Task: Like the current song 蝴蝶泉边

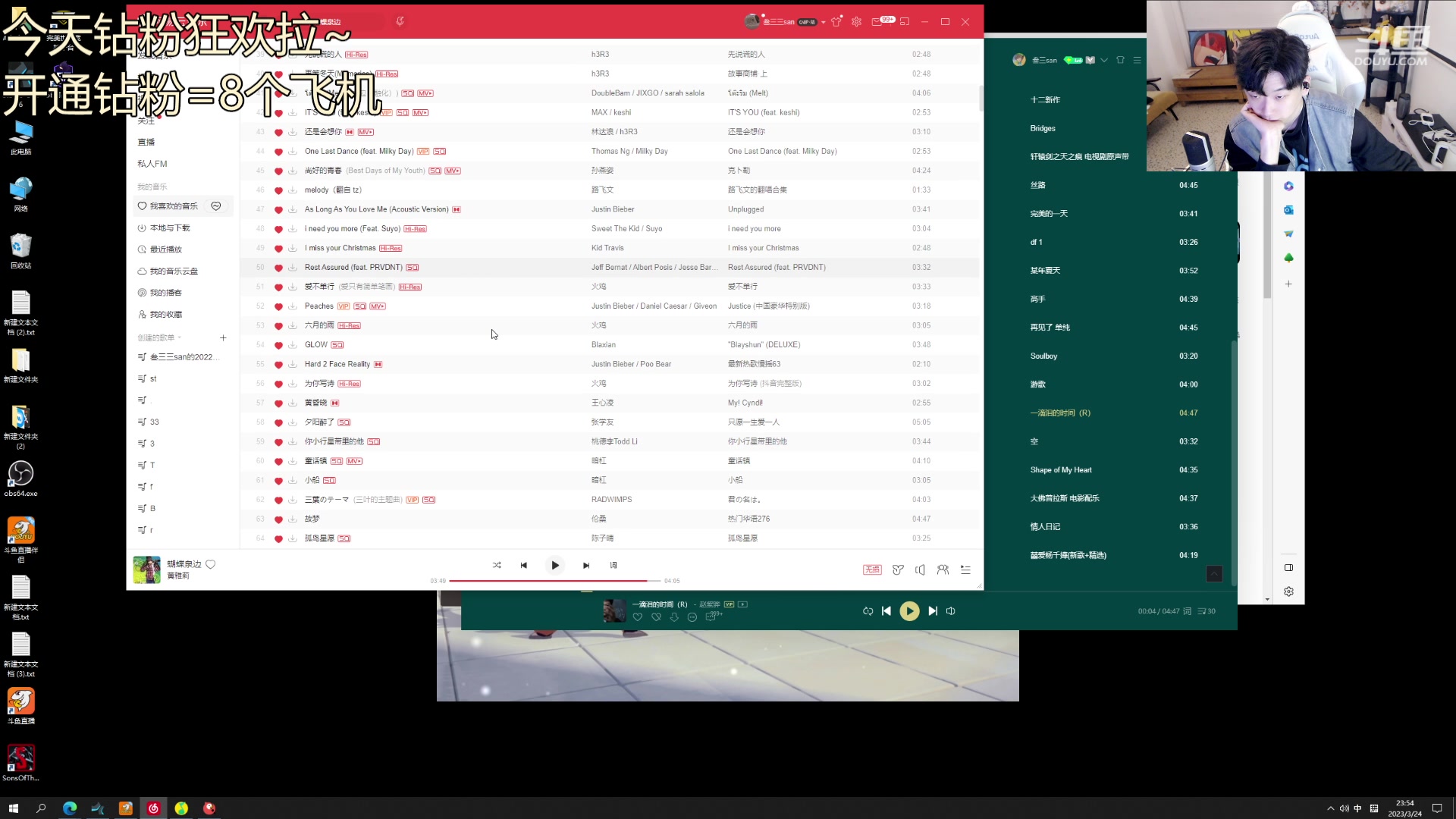Action: 211,564
